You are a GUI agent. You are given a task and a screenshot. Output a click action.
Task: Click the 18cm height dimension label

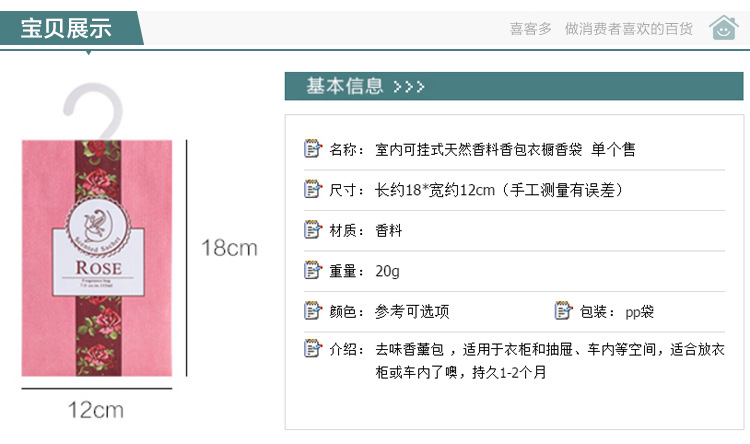[x=229, y=248]
